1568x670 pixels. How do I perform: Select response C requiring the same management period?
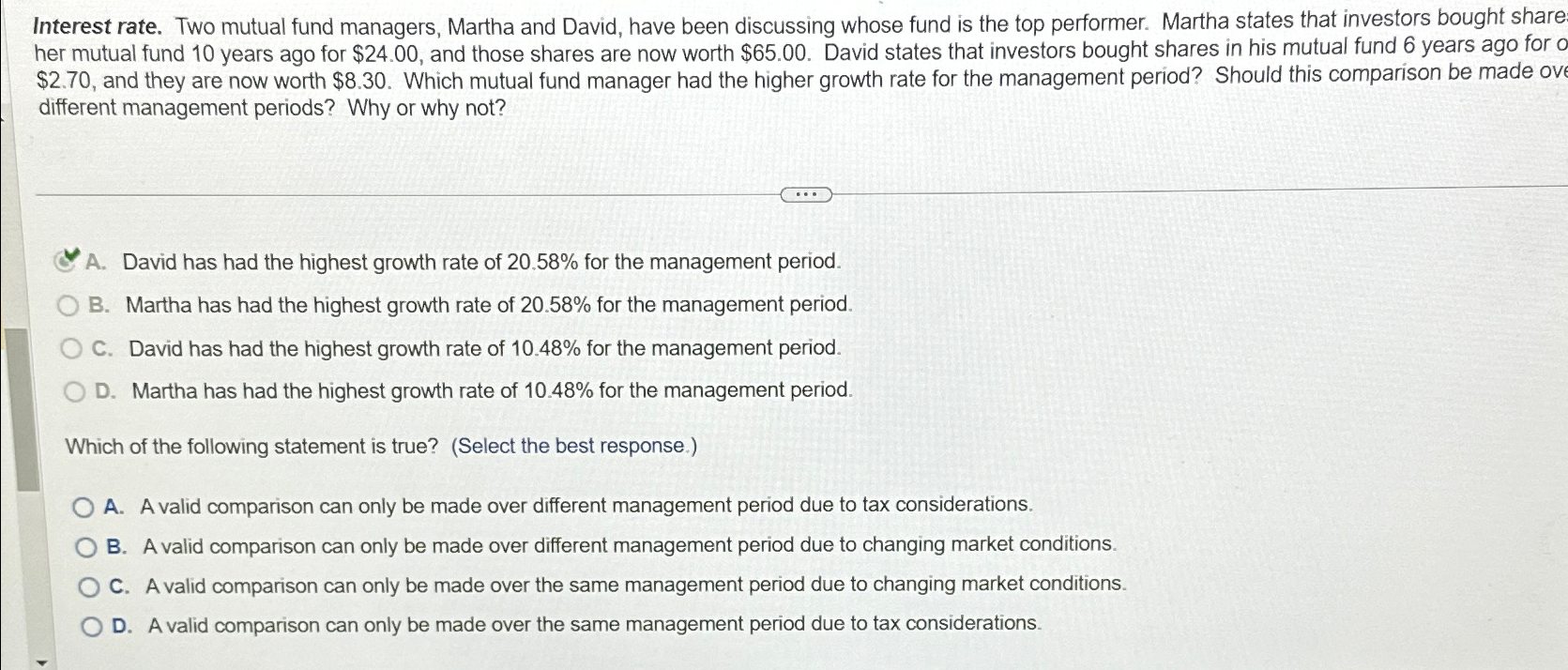click(88, 584)
